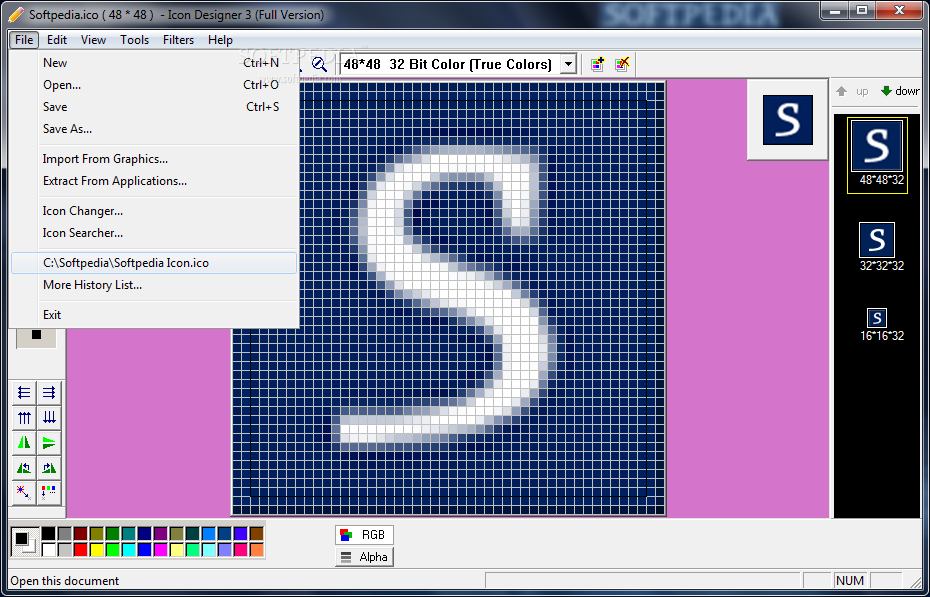Screen dimensions: 930x597
Task: Pick the bright green color swatch
Action: click(x=113, y=550)
